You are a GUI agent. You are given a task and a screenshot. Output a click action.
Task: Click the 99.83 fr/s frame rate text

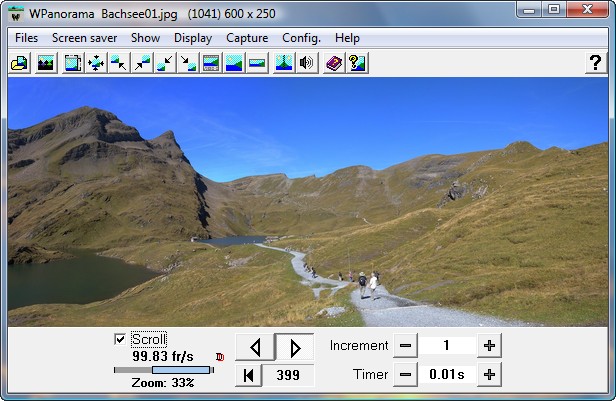pyautogui.click(x=163, y=356)
